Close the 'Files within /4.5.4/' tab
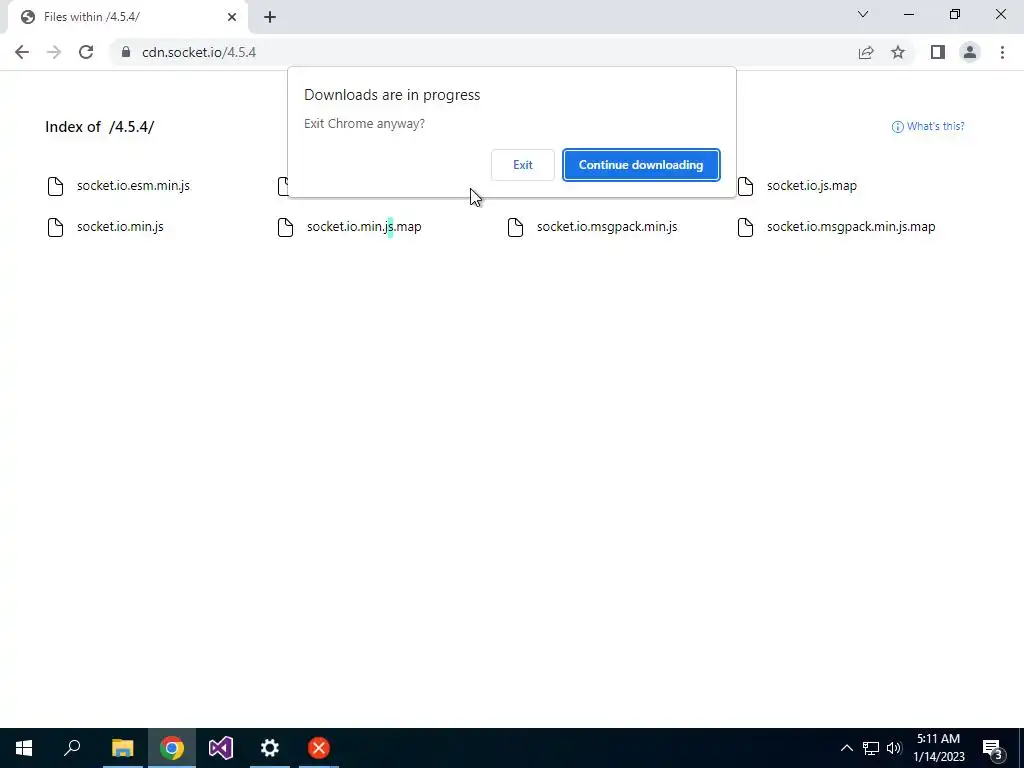 pyautogui.click(x=232, y=17)
